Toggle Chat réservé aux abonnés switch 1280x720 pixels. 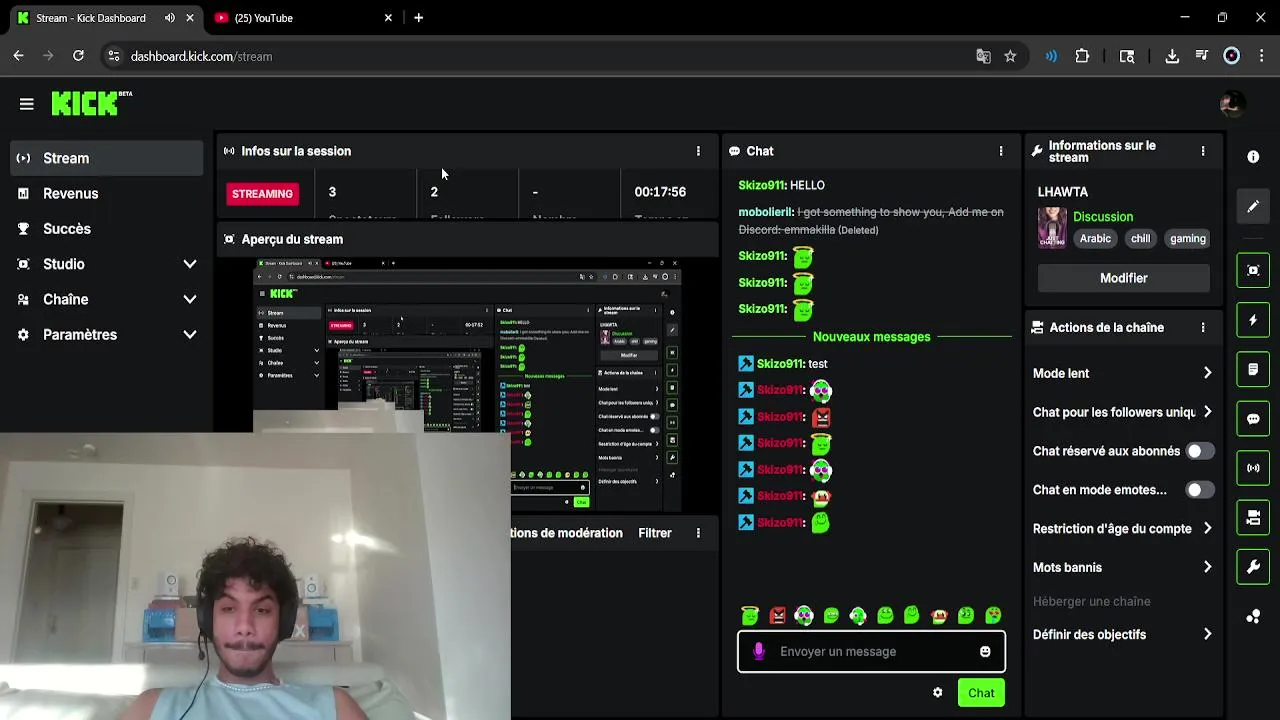pyautogui.click(x=1200, y=451)
